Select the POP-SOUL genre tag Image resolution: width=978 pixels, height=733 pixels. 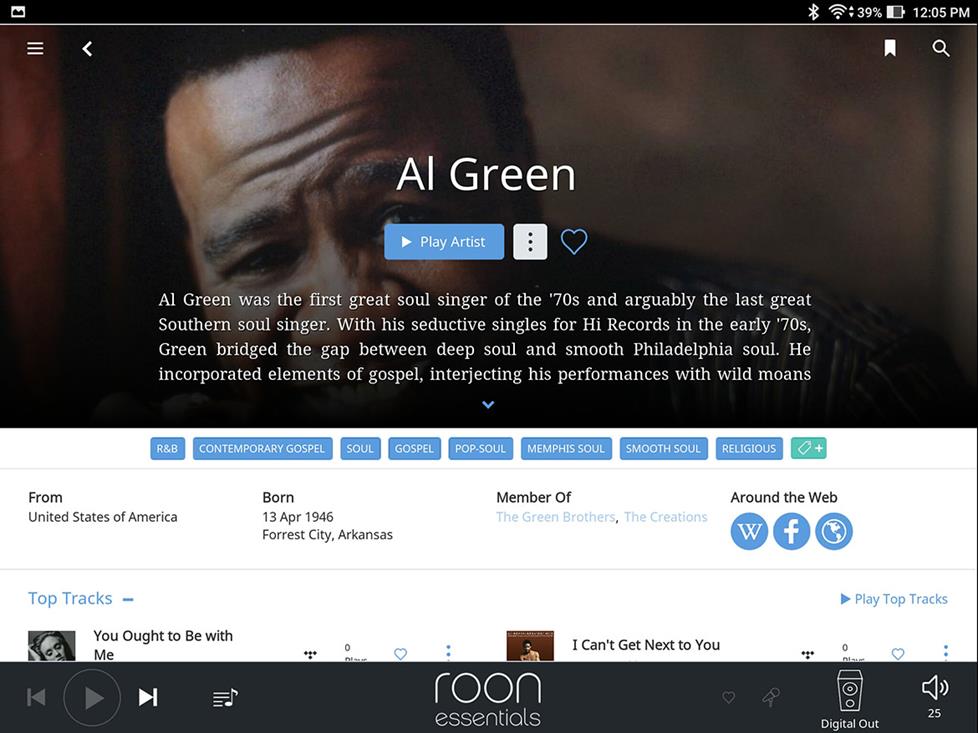480,449
